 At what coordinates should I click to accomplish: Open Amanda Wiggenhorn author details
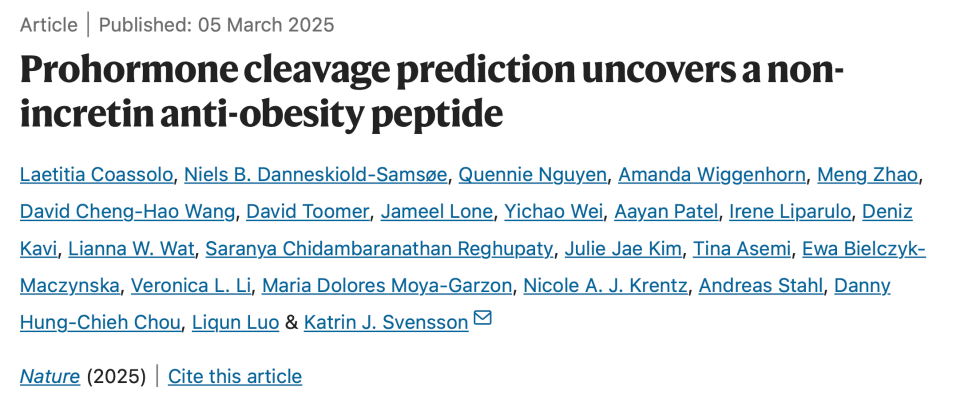pyautogui.click(x=712, y=175)
